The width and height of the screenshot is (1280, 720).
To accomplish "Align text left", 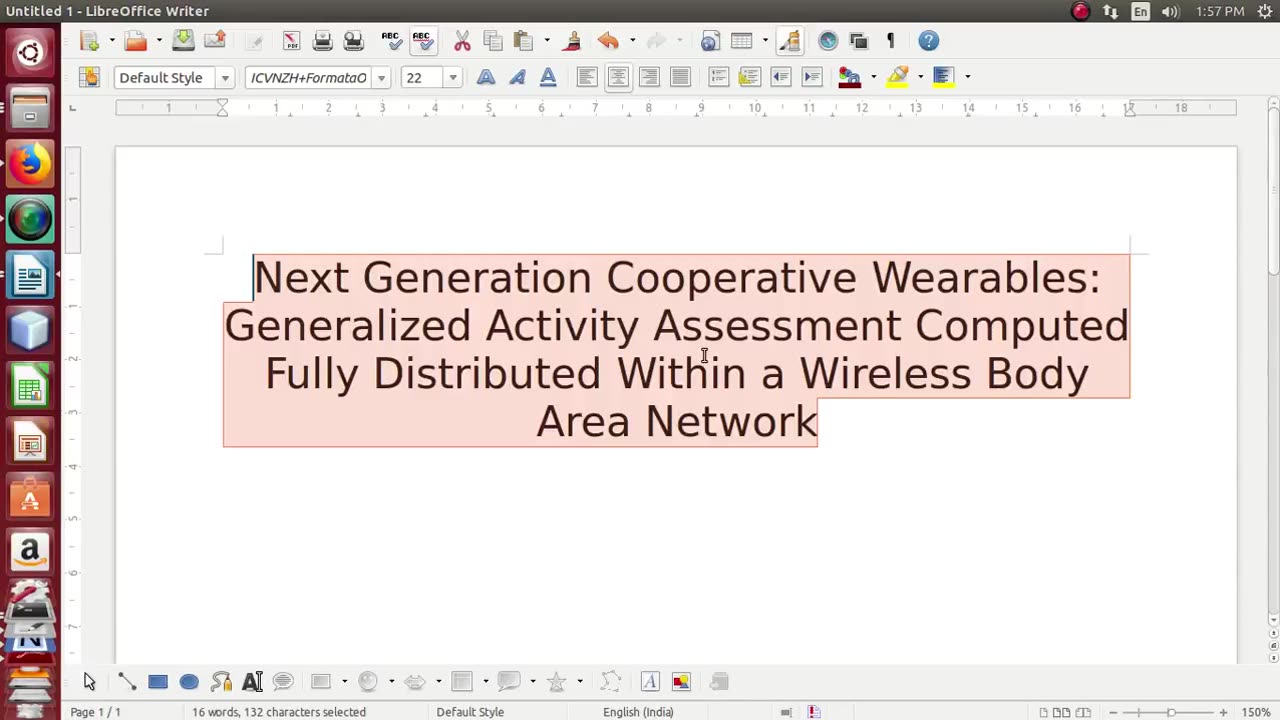I will click(587, 77).
